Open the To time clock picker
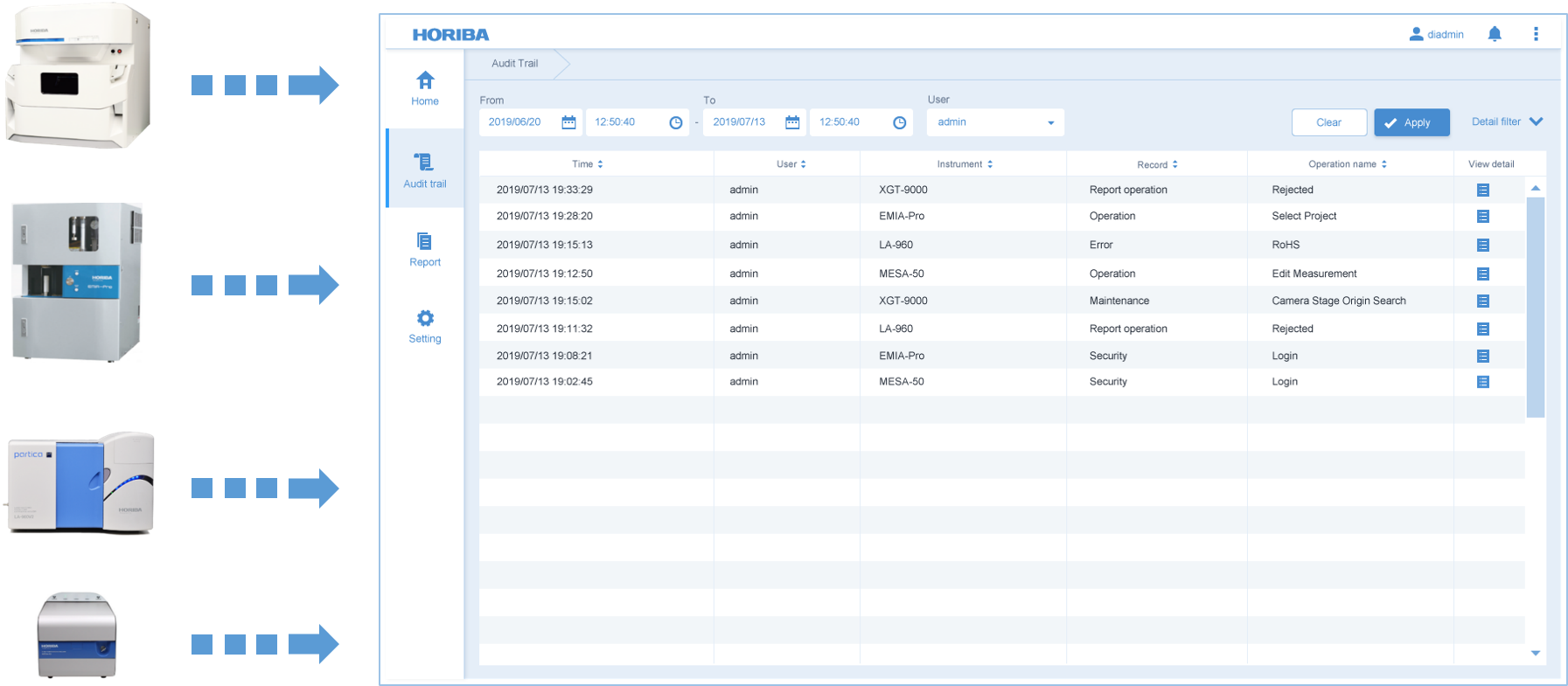 click(x=899, y=122)
